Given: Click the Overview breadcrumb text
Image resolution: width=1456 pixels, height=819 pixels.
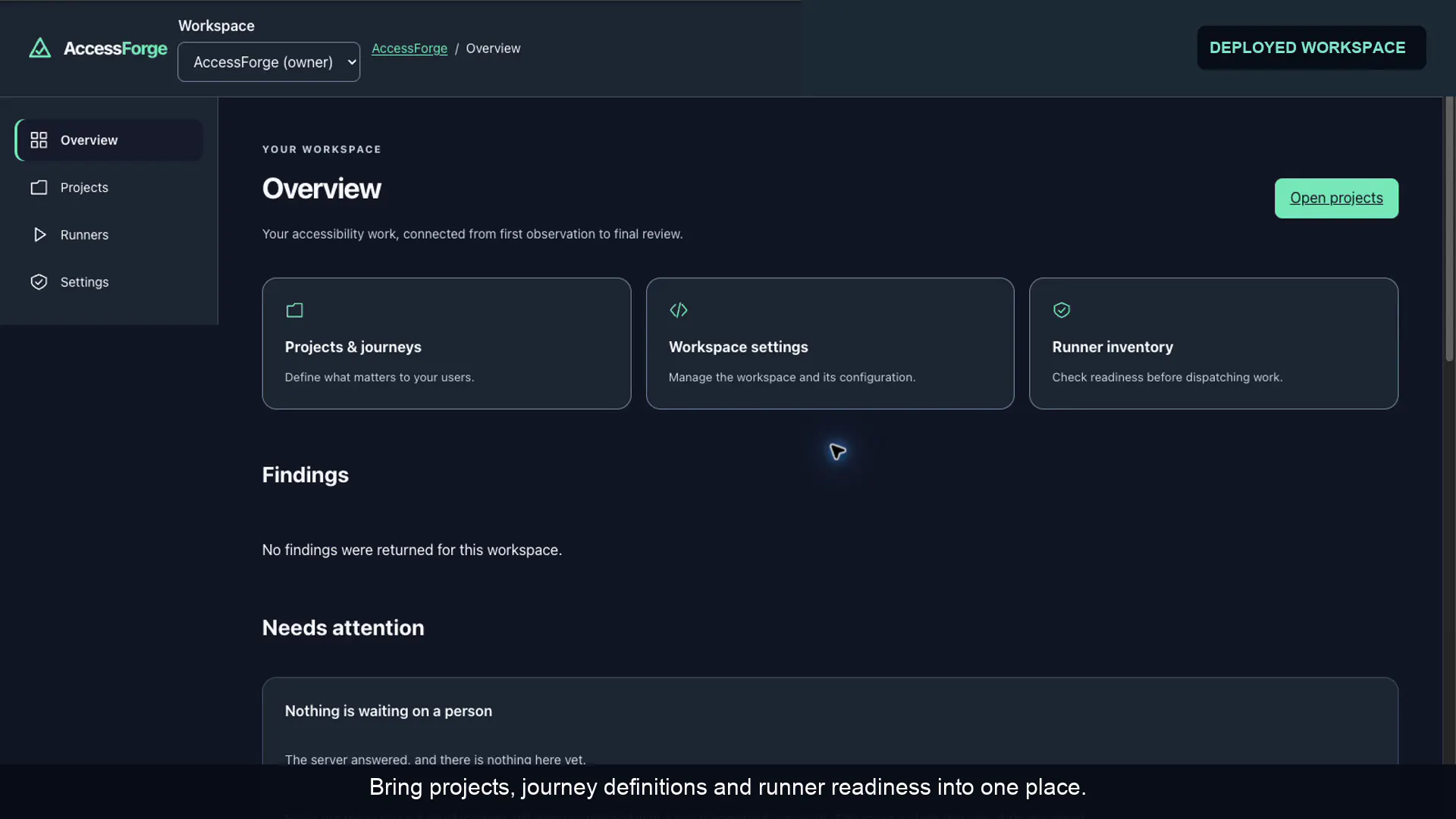Looking at the screenshot, I should click(x=493, y=49).
